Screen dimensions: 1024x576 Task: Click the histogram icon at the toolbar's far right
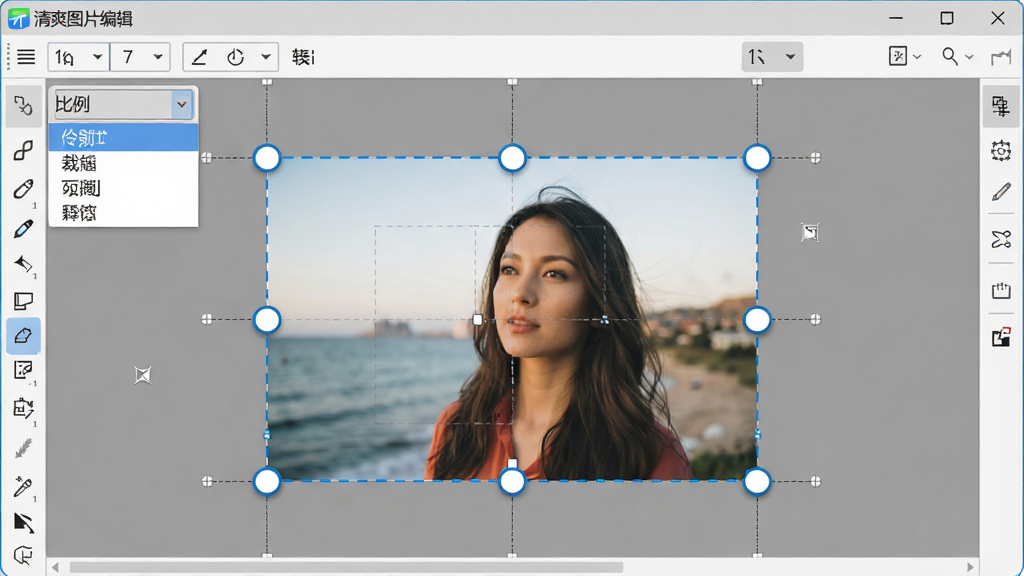point(1000,57)
